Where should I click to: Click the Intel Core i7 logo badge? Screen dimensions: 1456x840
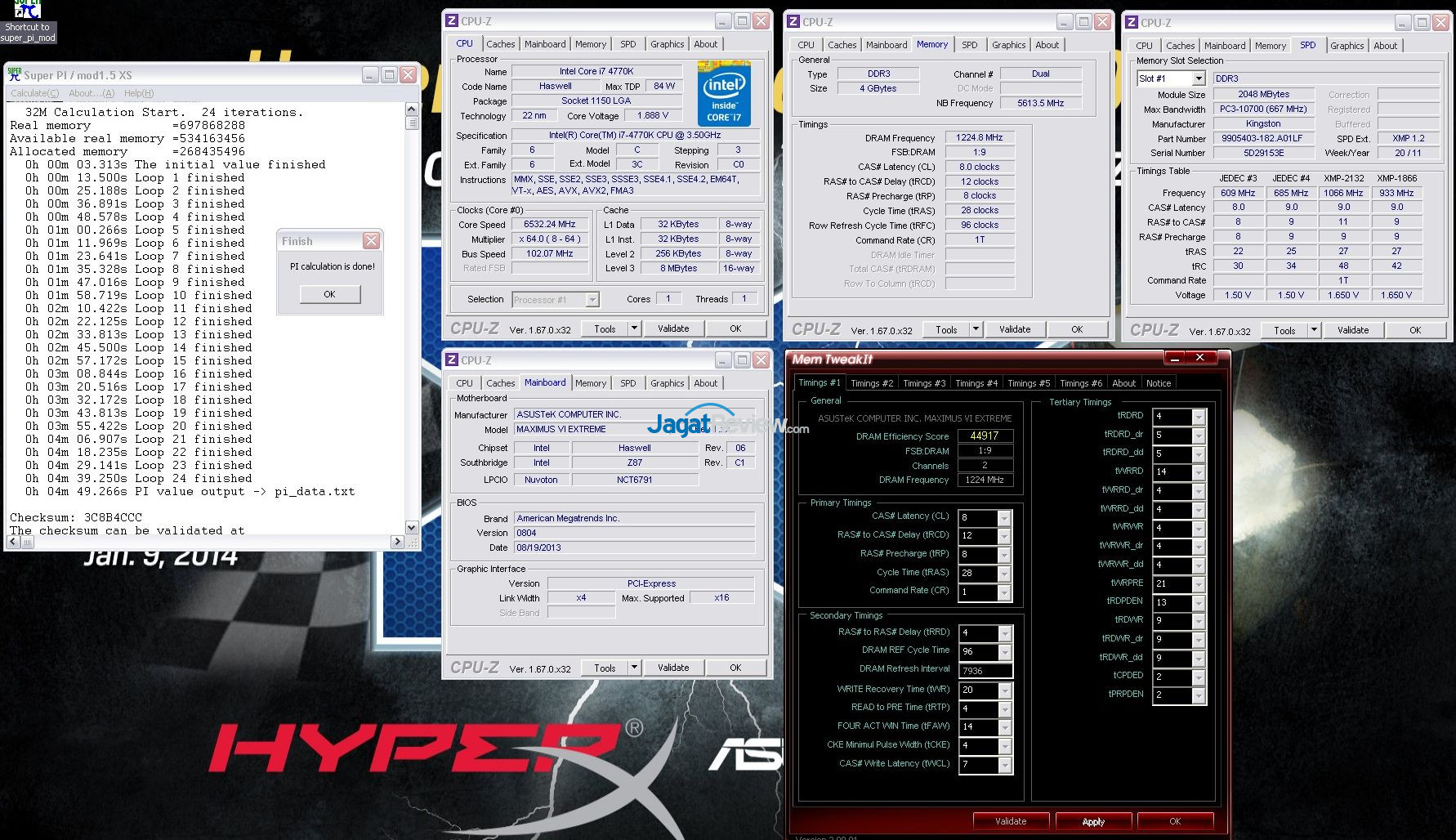coord(724,93)
